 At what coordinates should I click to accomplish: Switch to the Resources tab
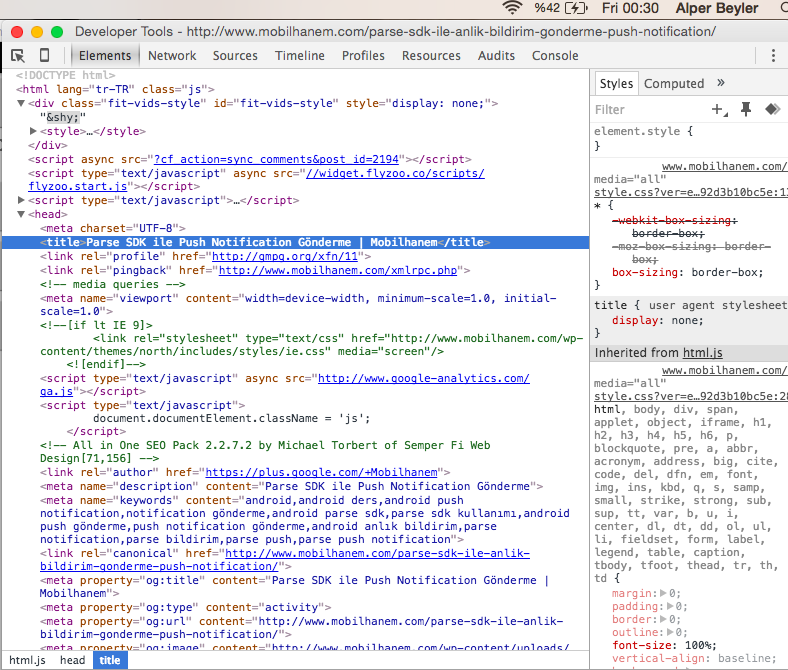coord(431,55)
